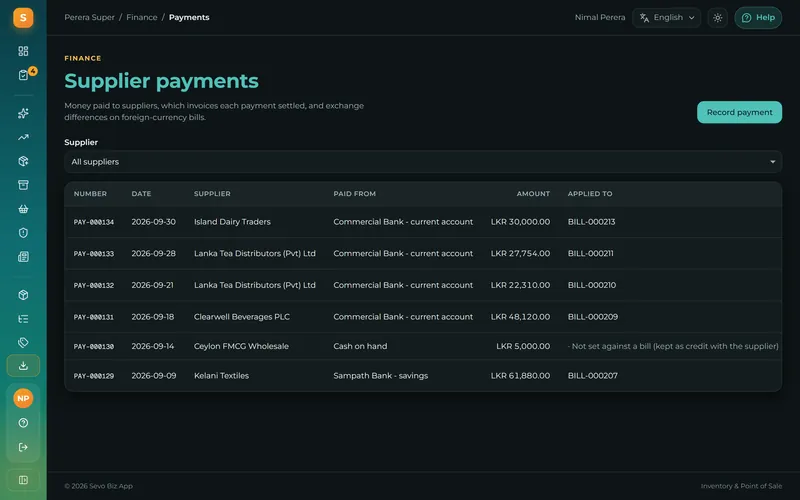Open the shopping basket icon in sidebar
The width and height of the screenshot is (800, 500).
pos(23,209)
